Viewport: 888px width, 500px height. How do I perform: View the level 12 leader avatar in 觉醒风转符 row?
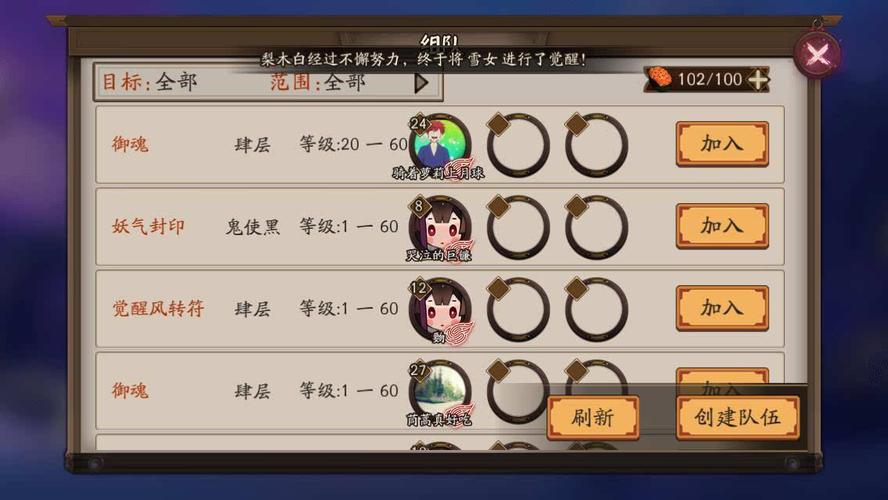(x=440, y=309)
